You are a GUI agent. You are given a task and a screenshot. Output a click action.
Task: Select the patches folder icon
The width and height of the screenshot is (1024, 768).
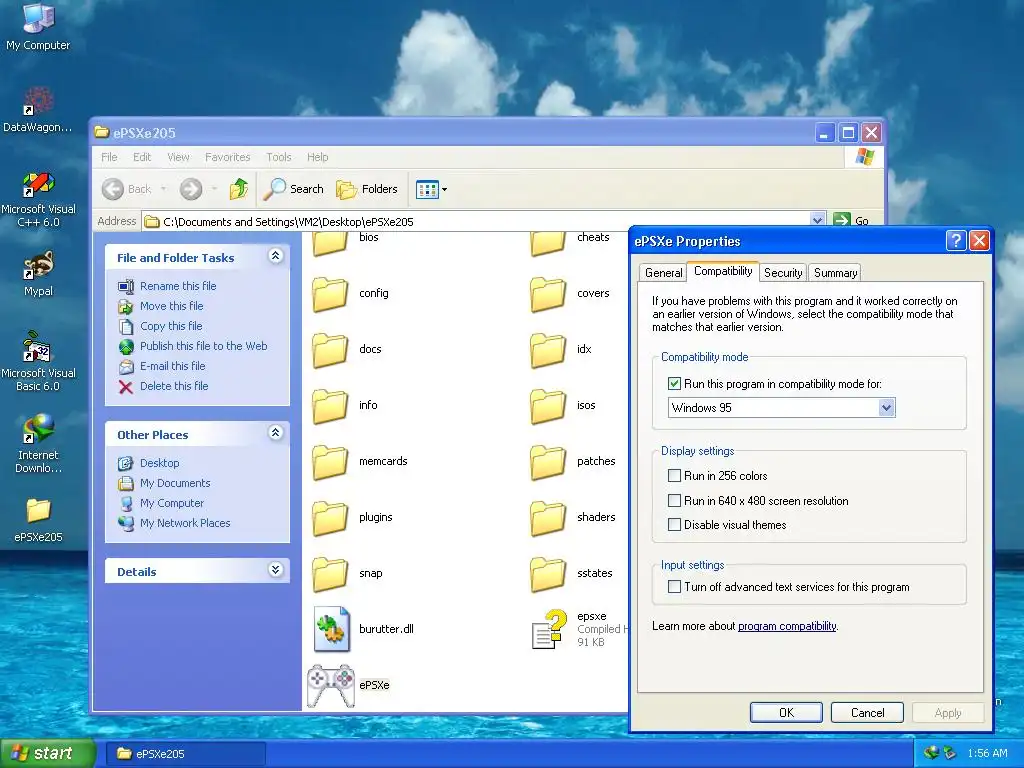tap(547, 462)
